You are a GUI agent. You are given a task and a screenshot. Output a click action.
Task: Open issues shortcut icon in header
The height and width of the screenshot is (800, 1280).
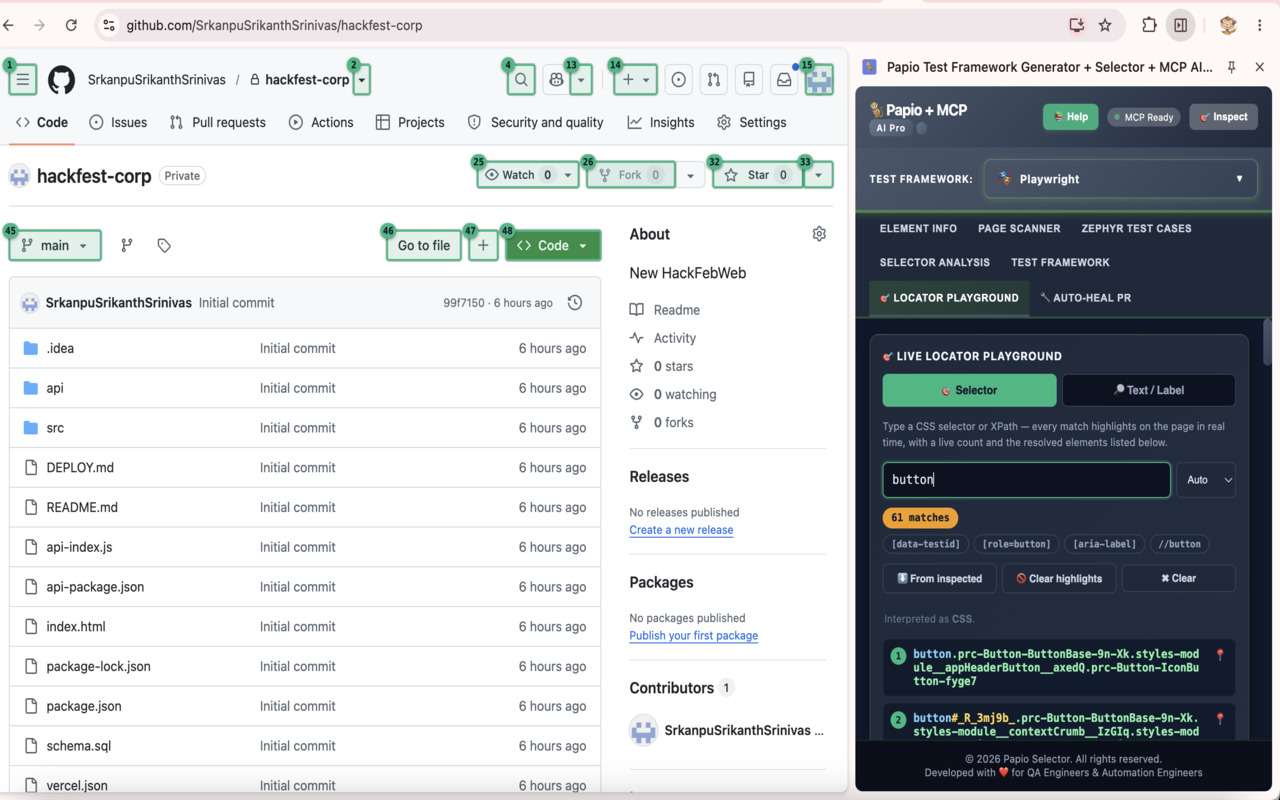[x=679, y=80]
